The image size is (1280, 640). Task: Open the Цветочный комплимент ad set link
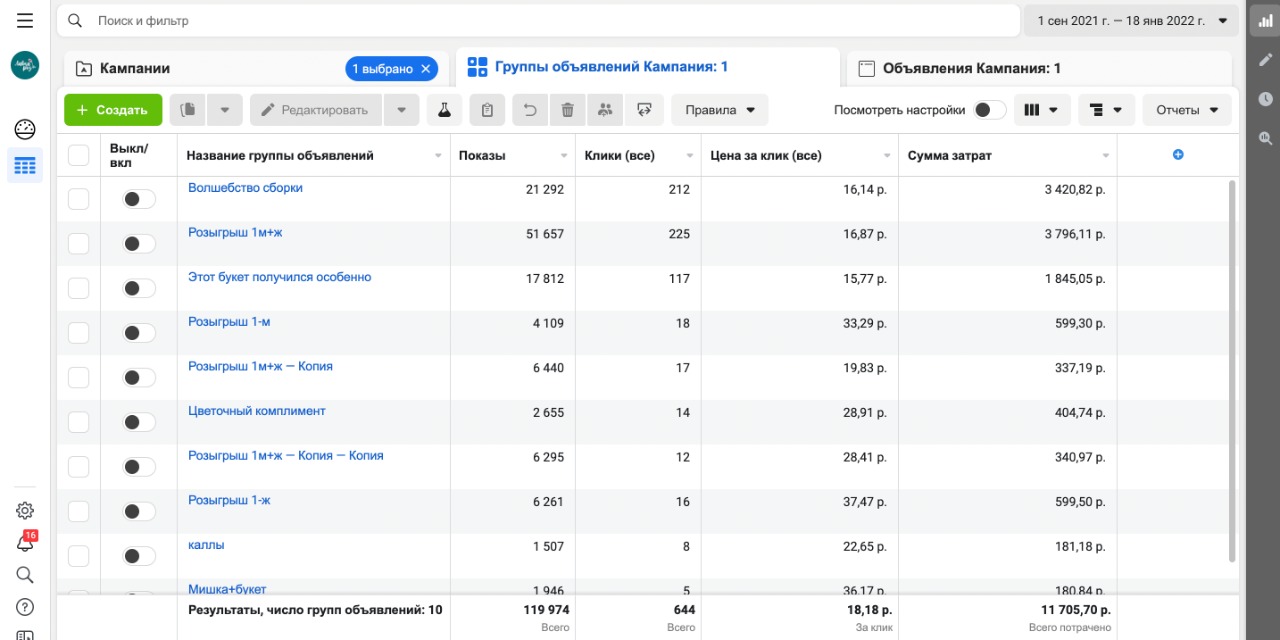257,411
